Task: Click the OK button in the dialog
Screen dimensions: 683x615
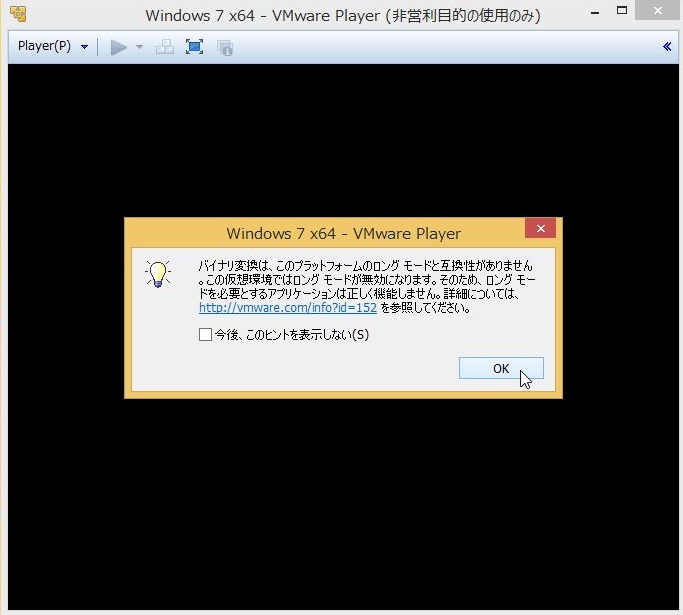Action: [x=501, y=368]
